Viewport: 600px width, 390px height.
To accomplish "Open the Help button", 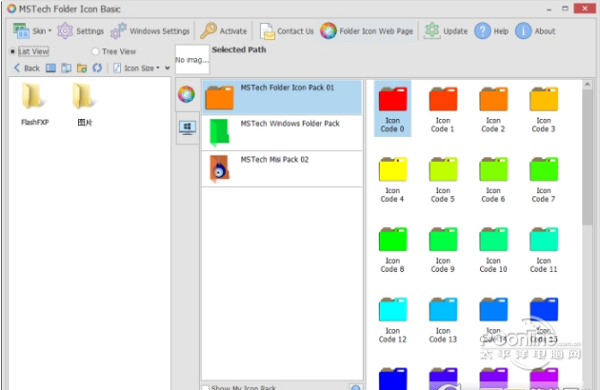I will [x=491, y=31].
